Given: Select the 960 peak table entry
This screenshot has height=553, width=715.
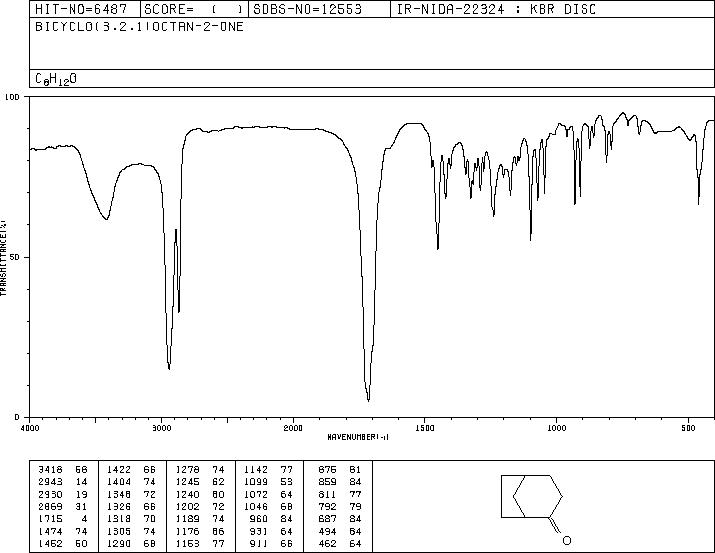Looking at the screenshot, I should tap(272, 519).
